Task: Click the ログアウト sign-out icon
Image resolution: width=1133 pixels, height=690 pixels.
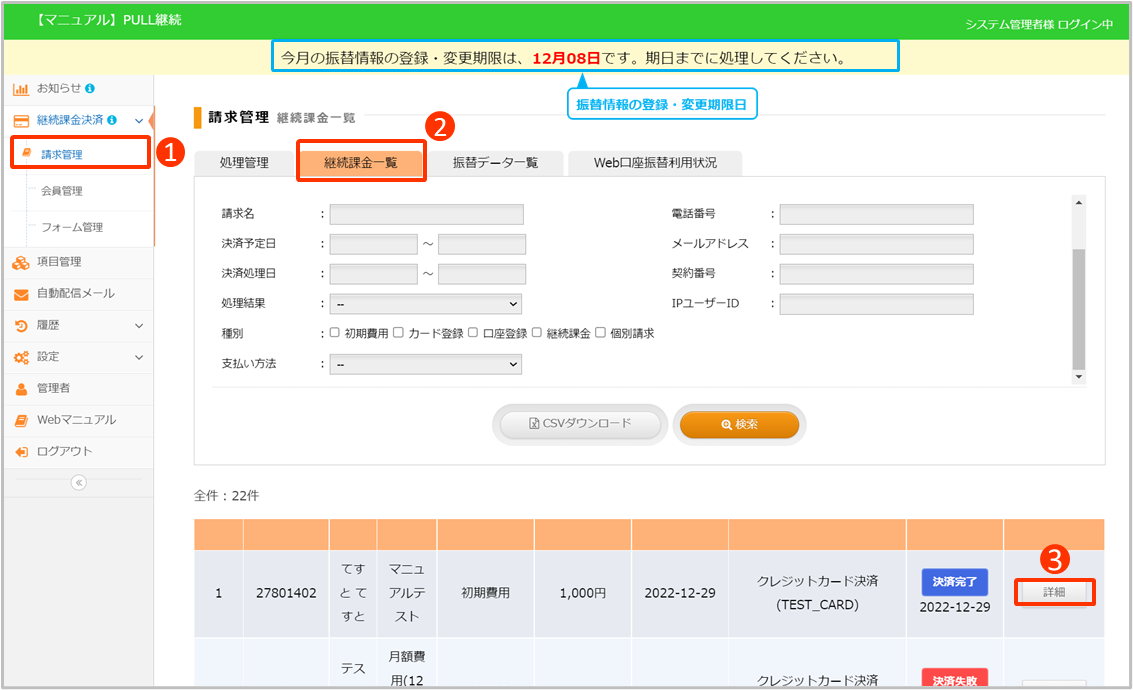Action: tap(20, 452)
